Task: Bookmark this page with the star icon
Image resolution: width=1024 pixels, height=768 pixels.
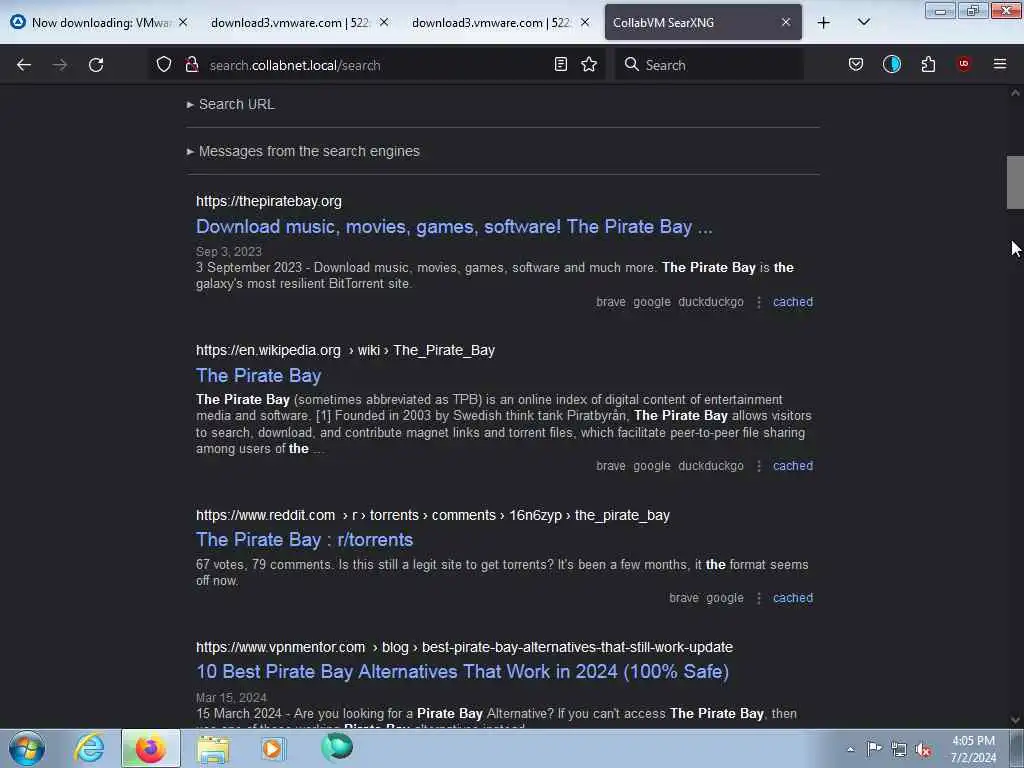Action: [x=589, y=64]
